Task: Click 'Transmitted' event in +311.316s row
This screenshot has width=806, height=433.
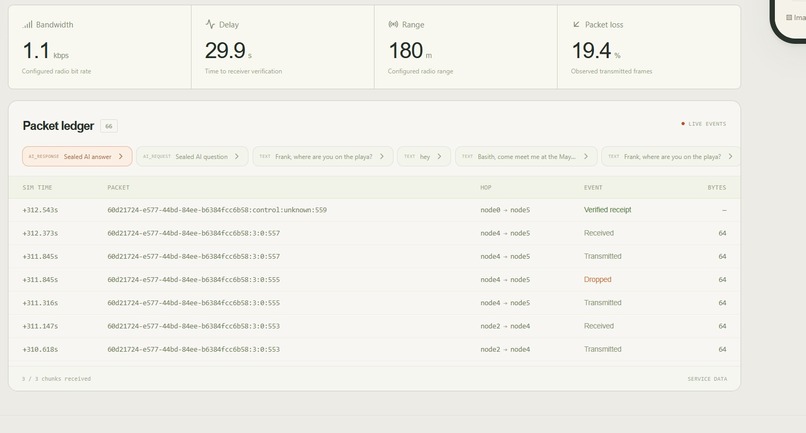Action: [x=602, y=303]
